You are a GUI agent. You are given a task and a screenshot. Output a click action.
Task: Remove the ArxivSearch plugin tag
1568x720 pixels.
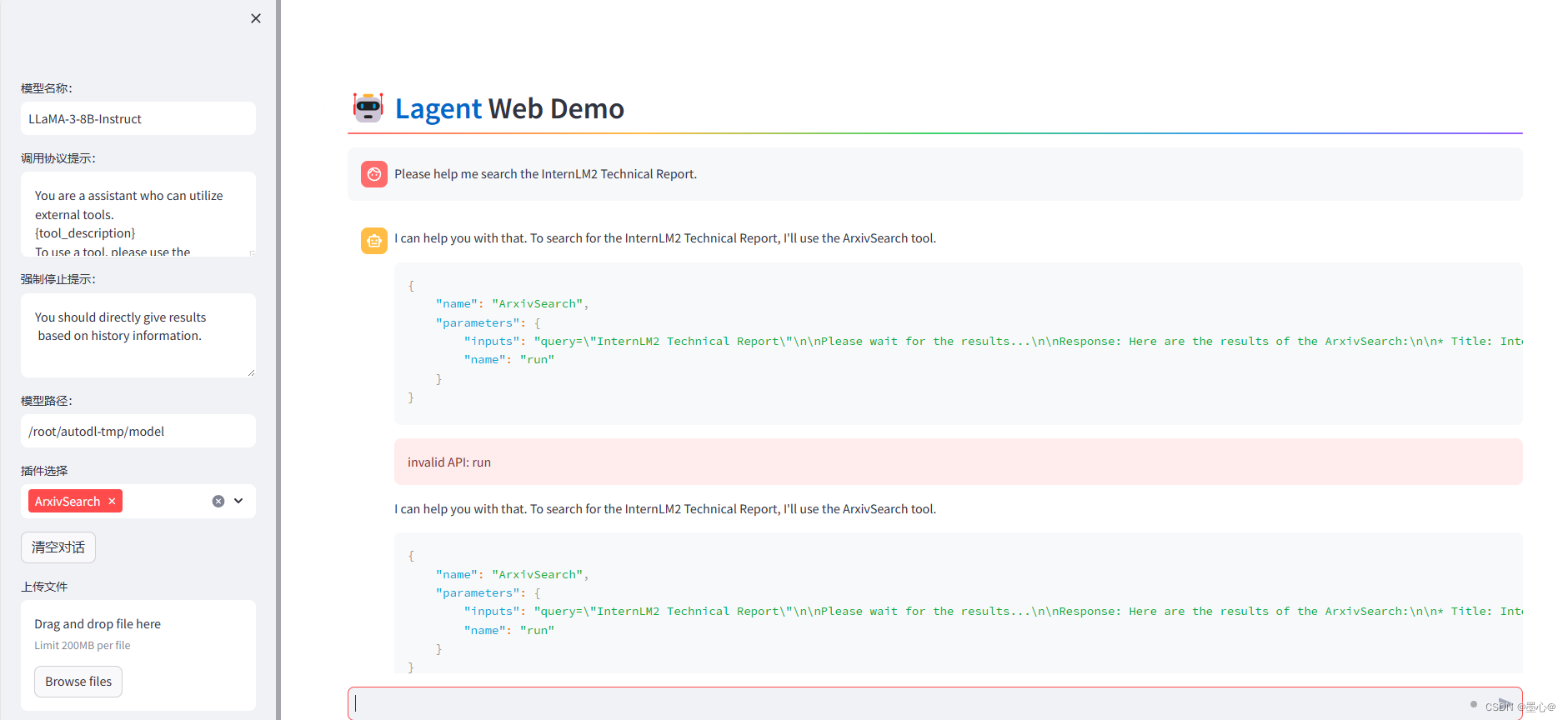(112, 501)
